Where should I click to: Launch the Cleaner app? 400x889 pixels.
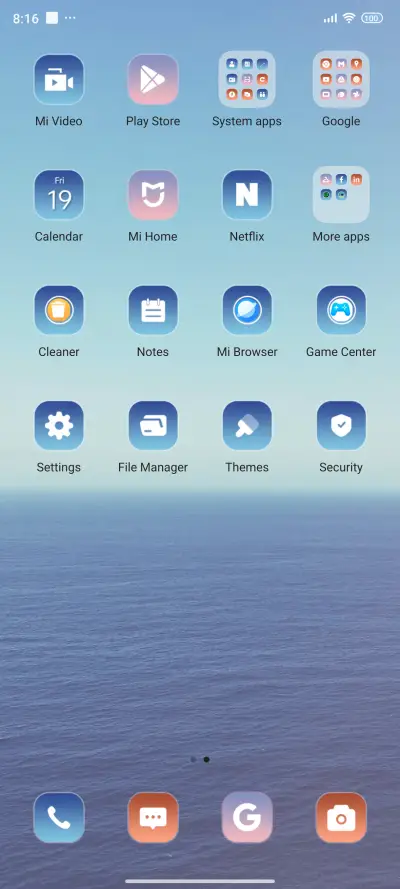(59, 310)
